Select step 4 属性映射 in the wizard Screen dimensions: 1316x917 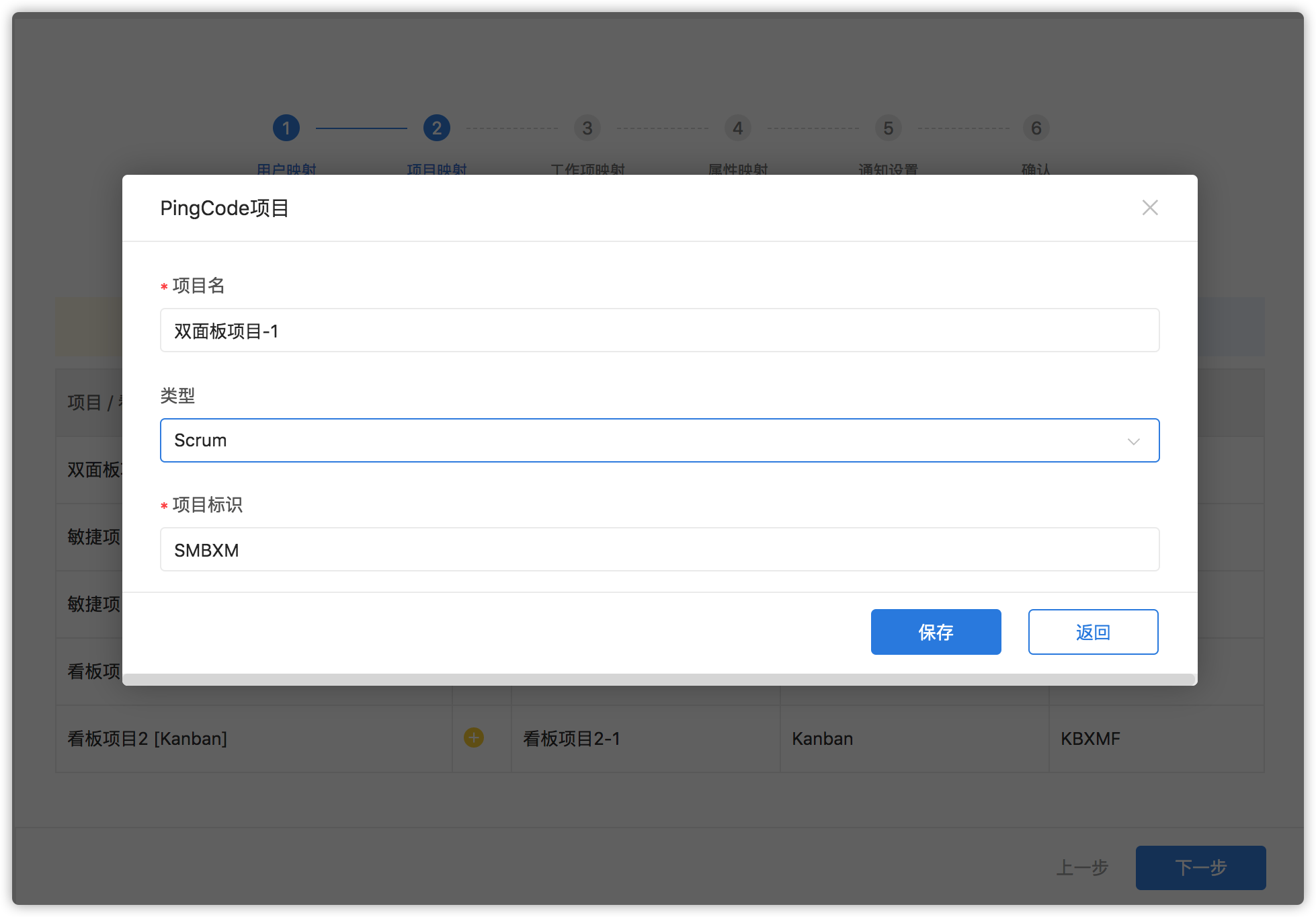737,128
